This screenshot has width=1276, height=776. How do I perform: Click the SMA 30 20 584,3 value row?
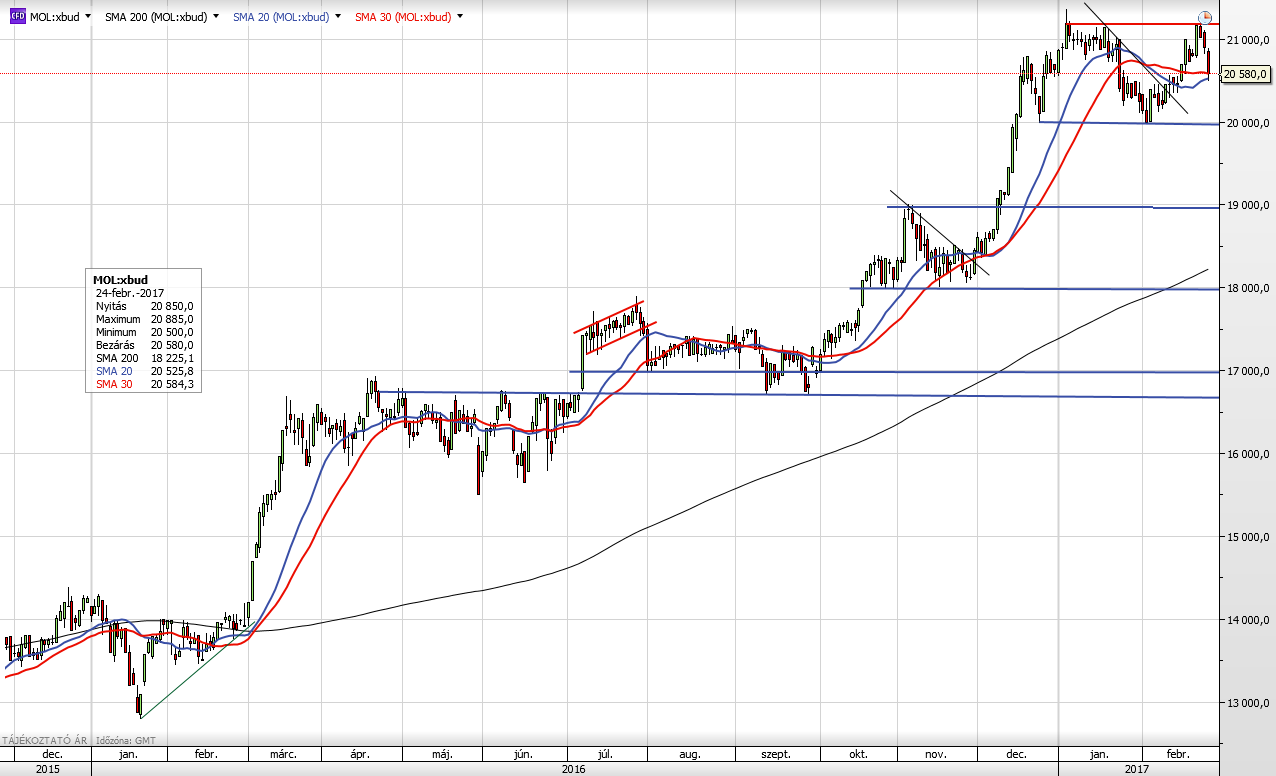click(x=144, y=384)
